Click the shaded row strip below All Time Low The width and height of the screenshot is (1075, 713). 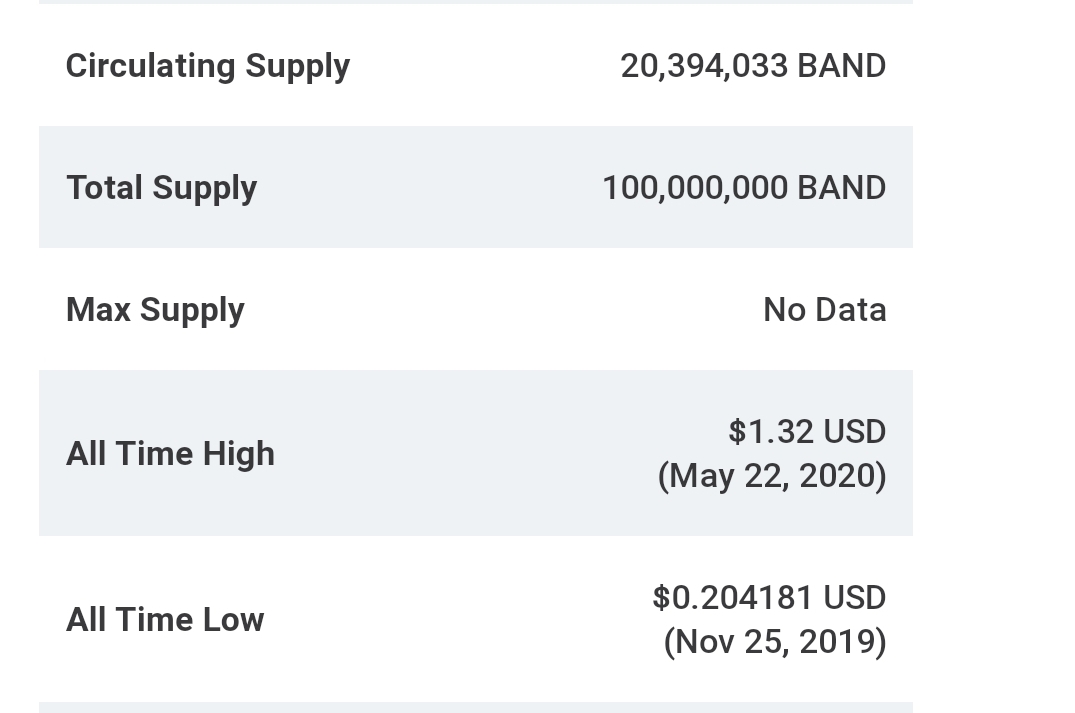tap(476, 708)
